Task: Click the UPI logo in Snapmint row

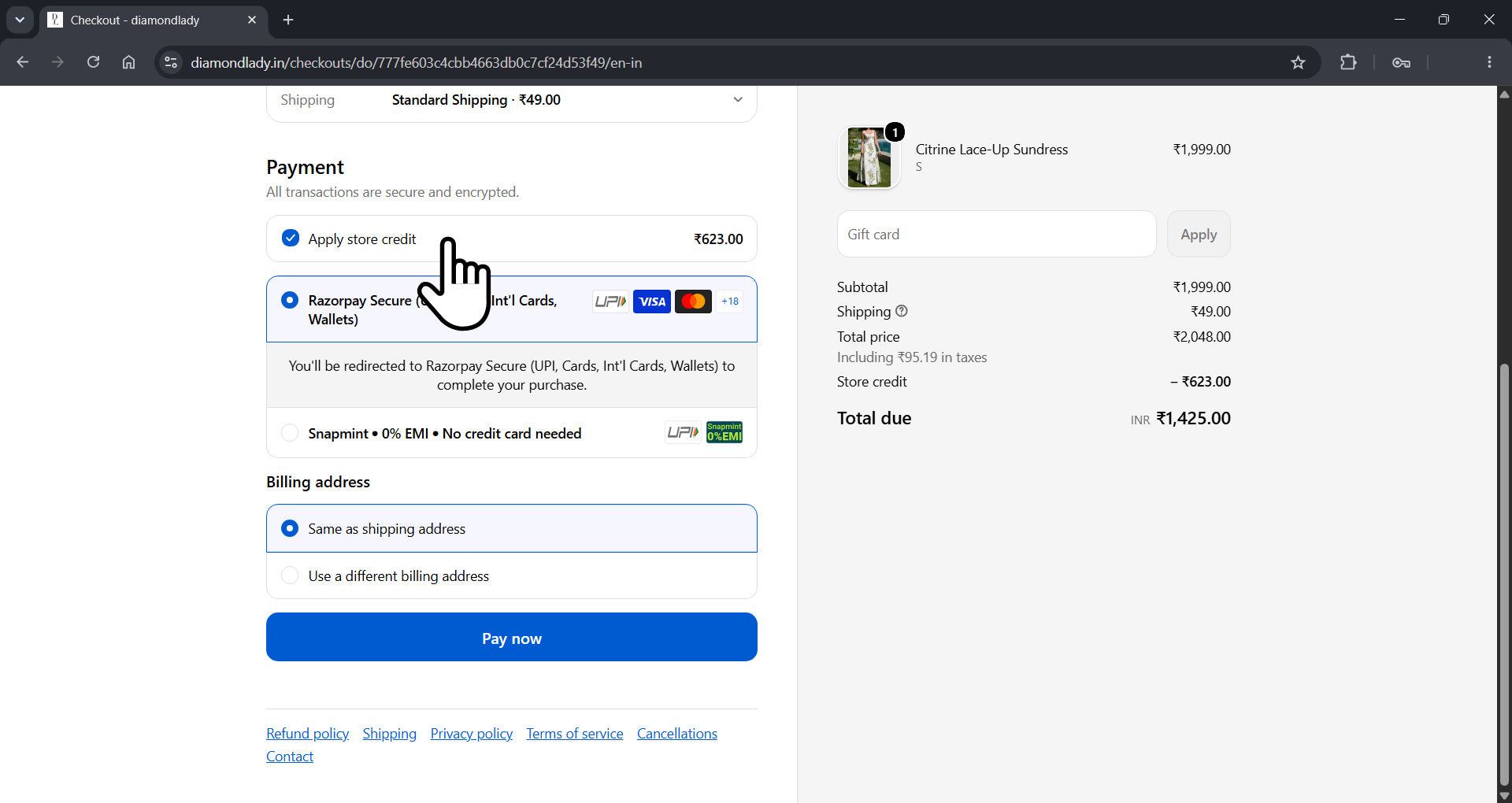Action: click(x=683, y=432)
